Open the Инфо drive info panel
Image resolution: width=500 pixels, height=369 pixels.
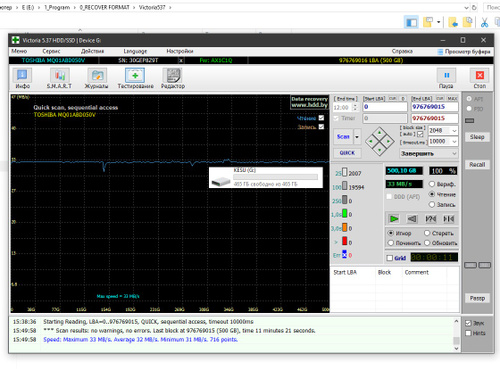(22, 79)
